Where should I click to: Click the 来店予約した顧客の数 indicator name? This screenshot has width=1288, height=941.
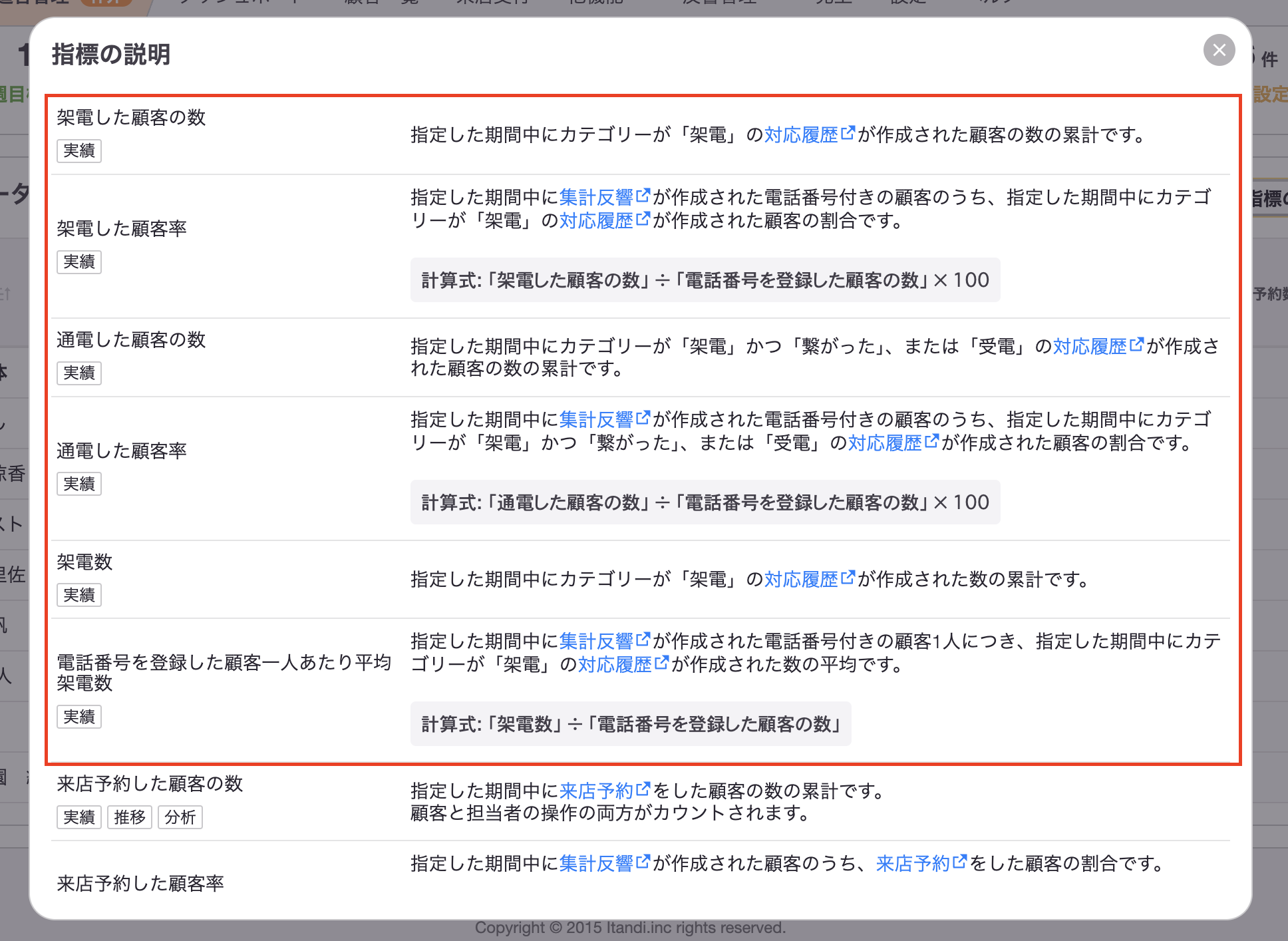(x=150, y=783)
